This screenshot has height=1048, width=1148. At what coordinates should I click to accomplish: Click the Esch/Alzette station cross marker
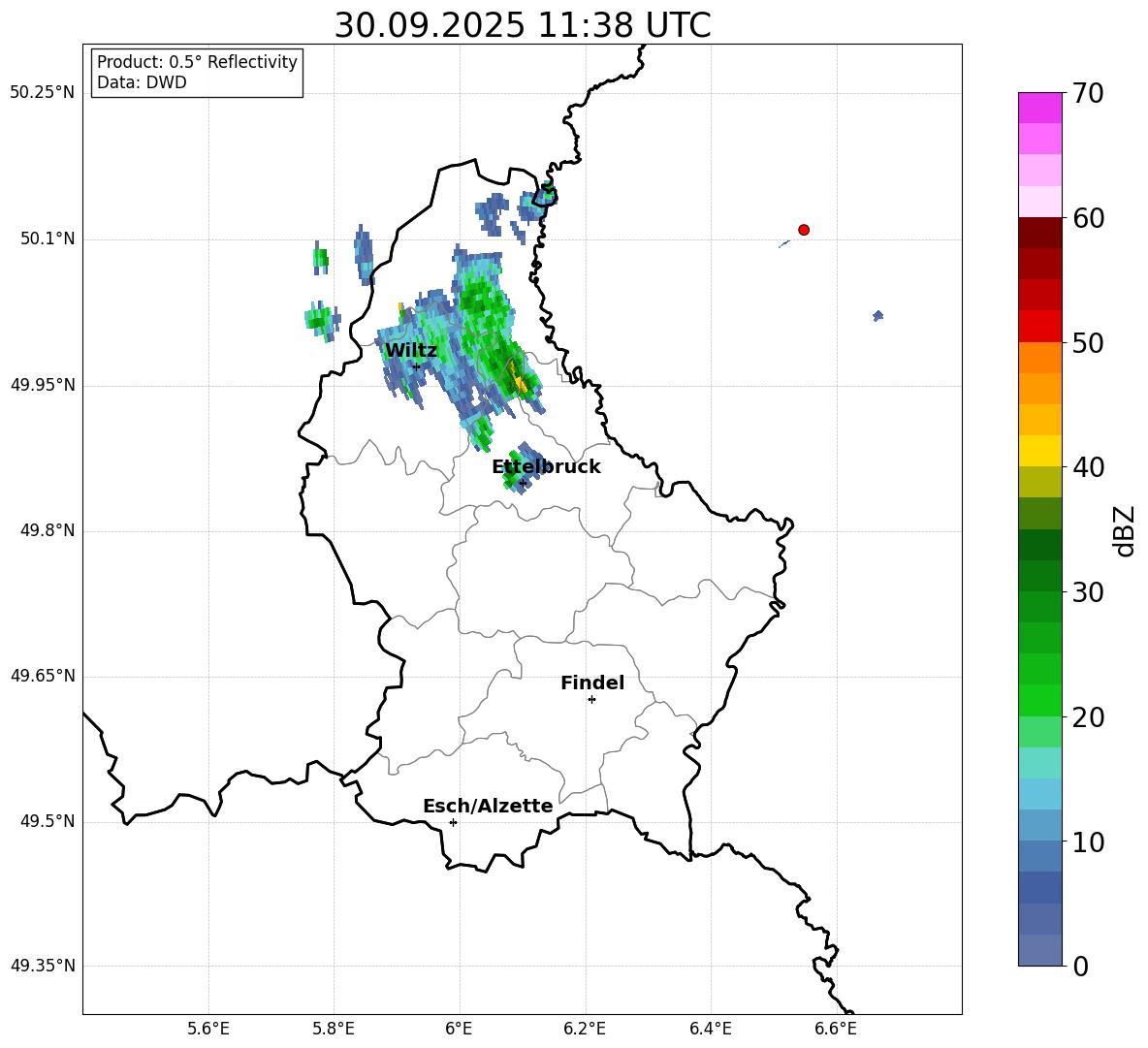[x=453, y=822]
